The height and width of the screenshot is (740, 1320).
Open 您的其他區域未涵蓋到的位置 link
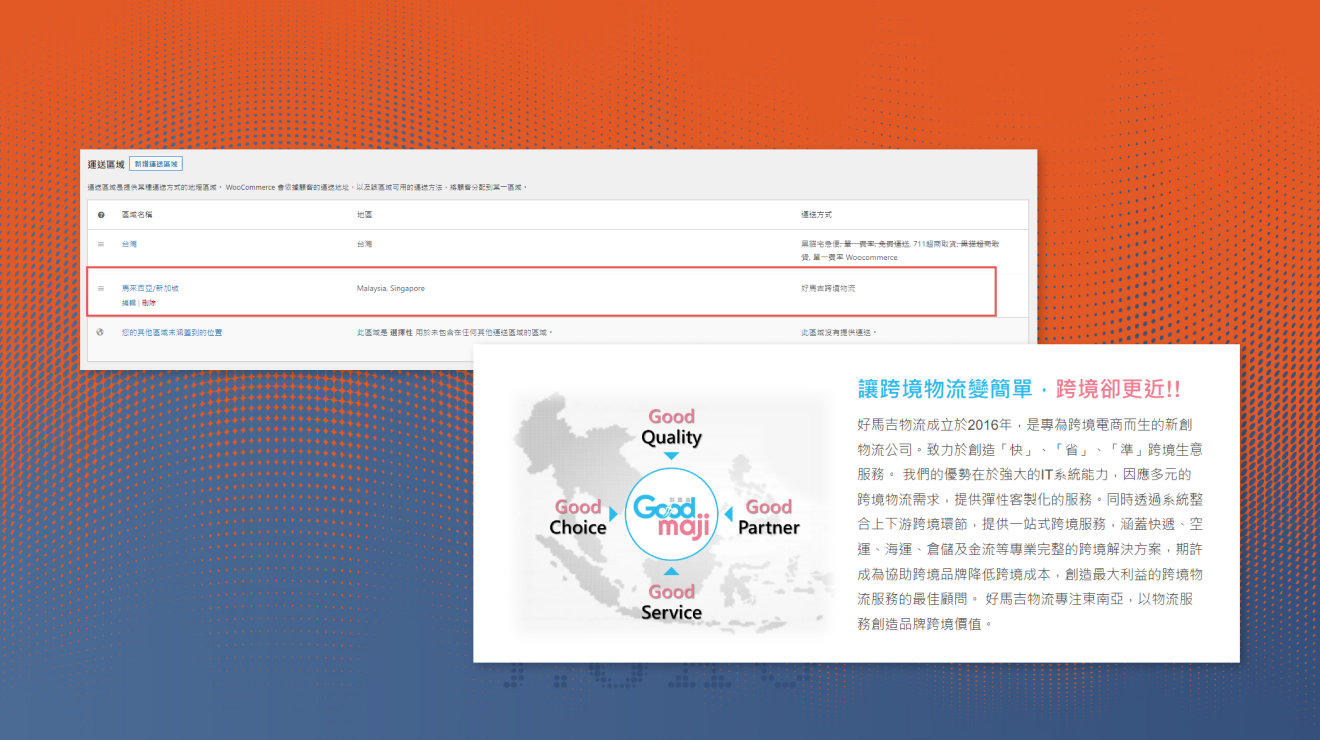[172, 332]
